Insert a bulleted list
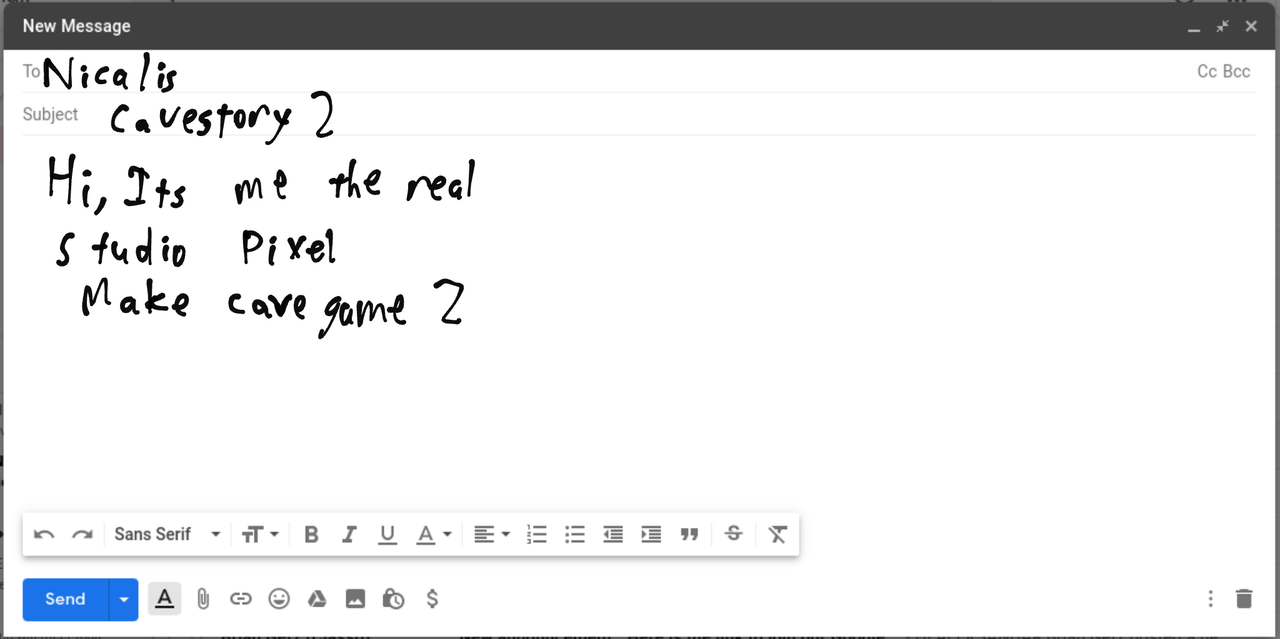Screen dimensions: 1280x639 pyautogui.click(x=575, y=535)
